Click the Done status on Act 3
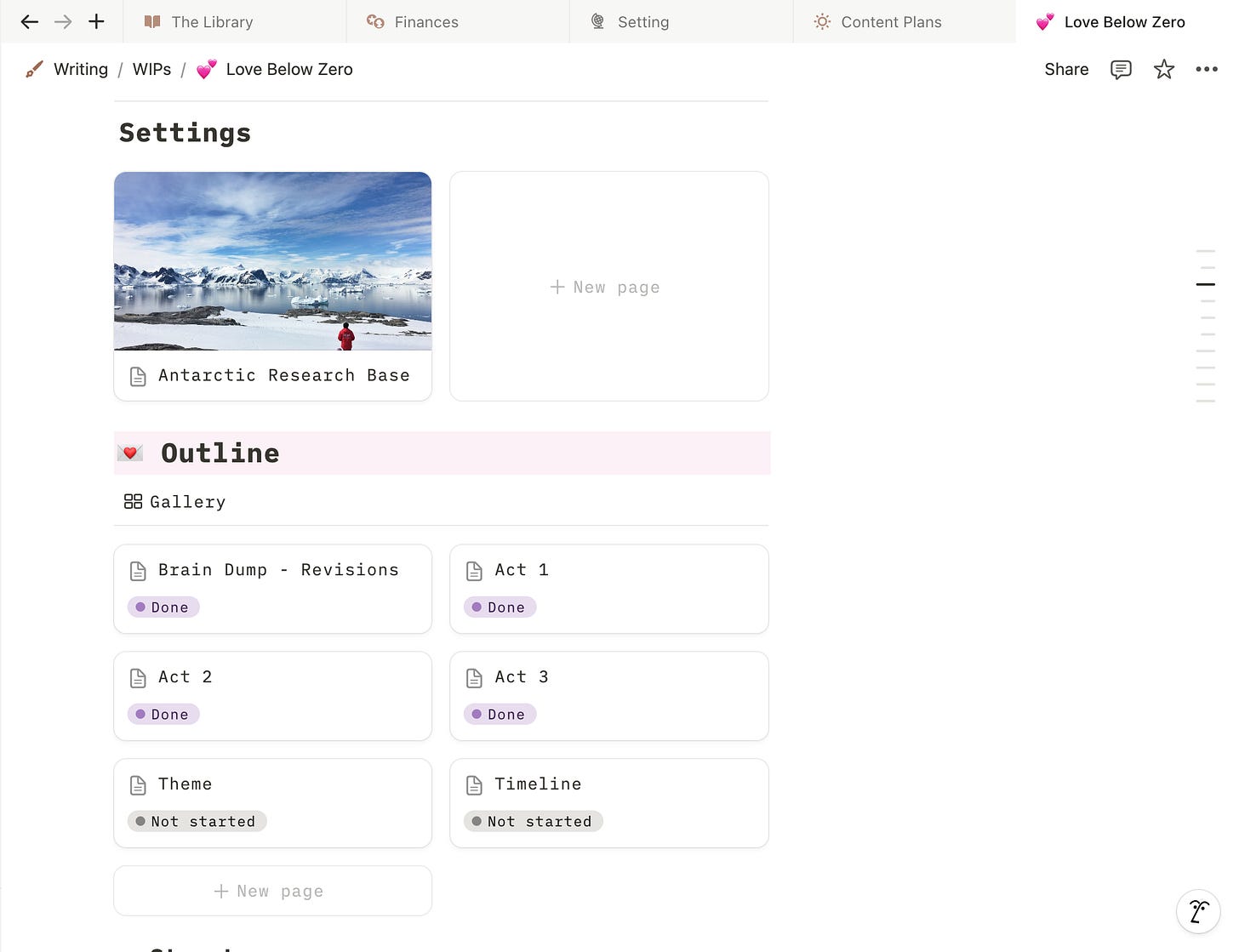Viewport: 1239px width, 952px height. click(x=500, y=715)
